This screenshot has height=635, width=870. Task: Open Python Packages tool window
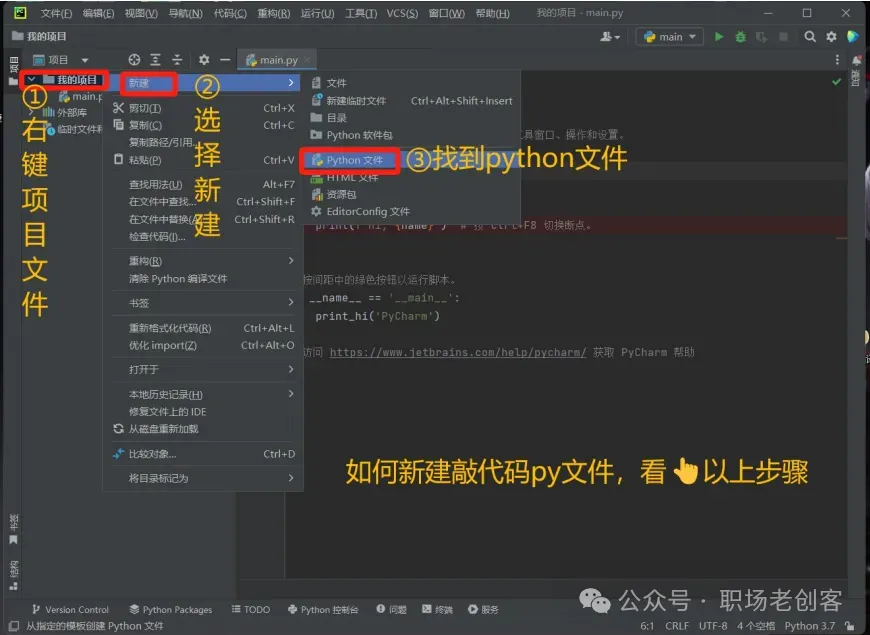[x=171, y=609]
